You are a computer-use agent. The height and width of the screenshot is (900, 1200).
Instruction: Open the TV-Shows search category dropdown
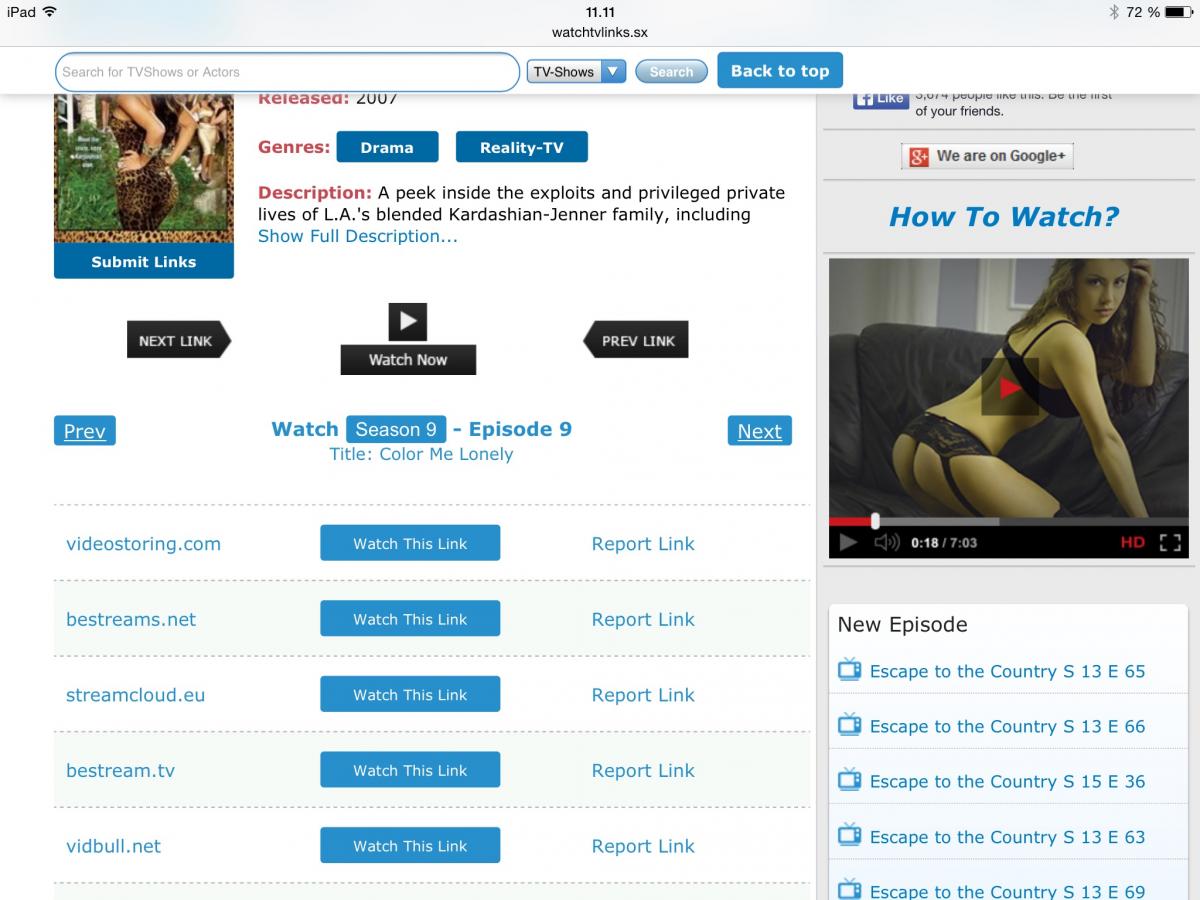point(576,72)
